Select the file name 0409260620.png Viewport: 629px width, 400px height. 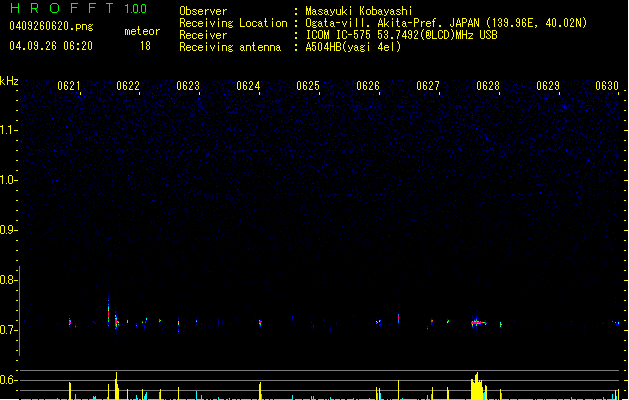click(51, 26)
